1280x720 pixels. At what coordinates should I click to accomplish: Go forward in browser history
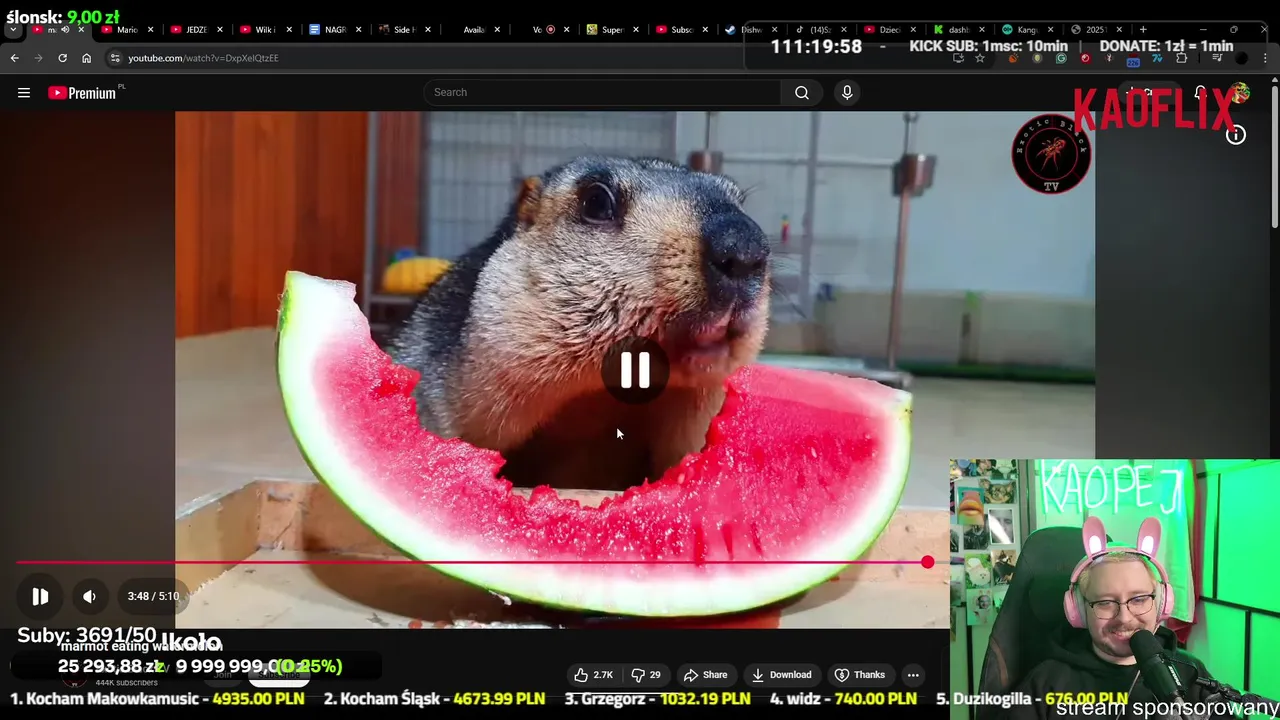click(38, 58)
